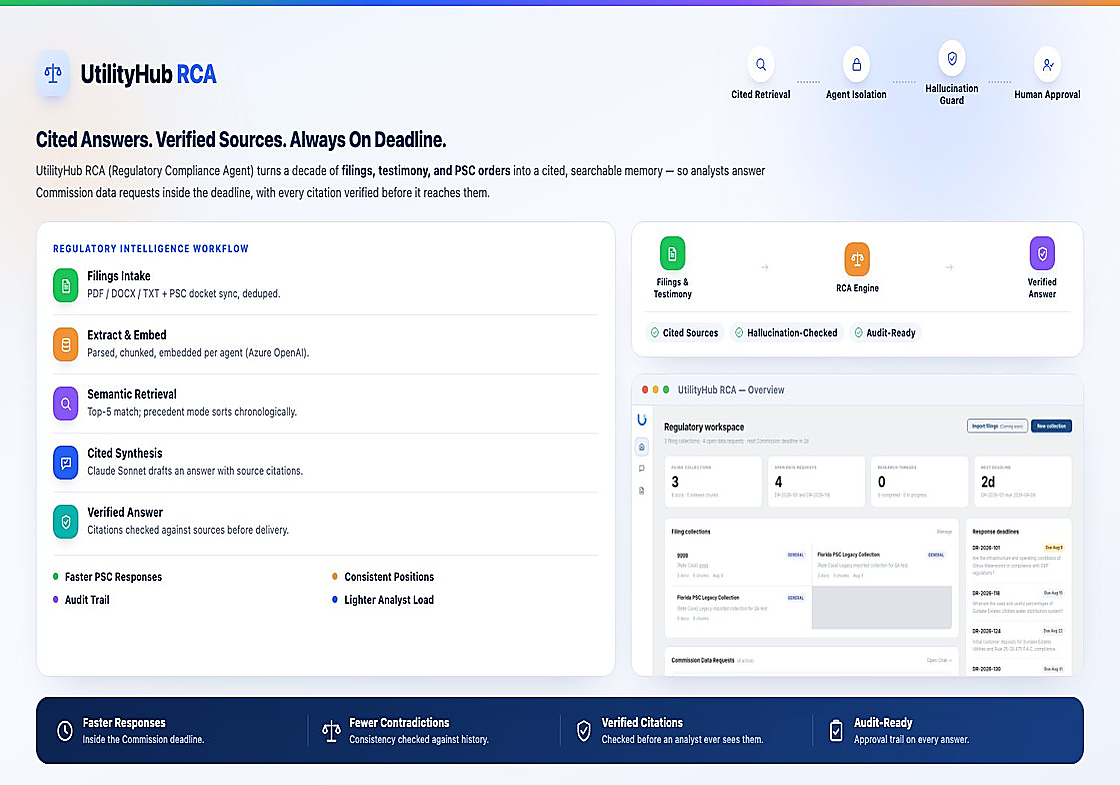Click the UtilityHub RCA scales logo icon
This screenshot has height=785, width=1120.
click(x=53, y=73)
